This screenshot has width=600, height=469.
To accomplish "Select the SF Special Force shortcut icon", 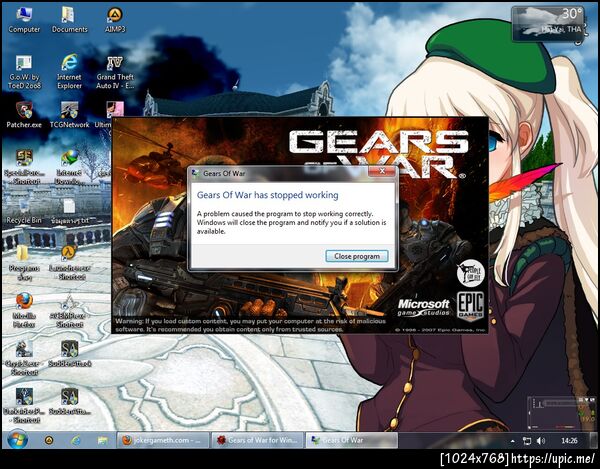I will point(24,167).
